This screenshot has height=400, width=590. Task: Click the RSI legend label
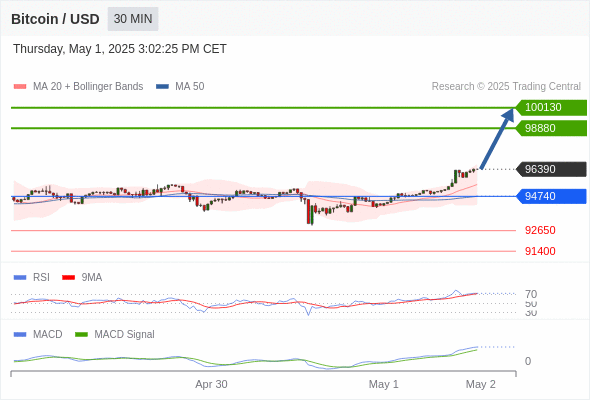point(41,278)
